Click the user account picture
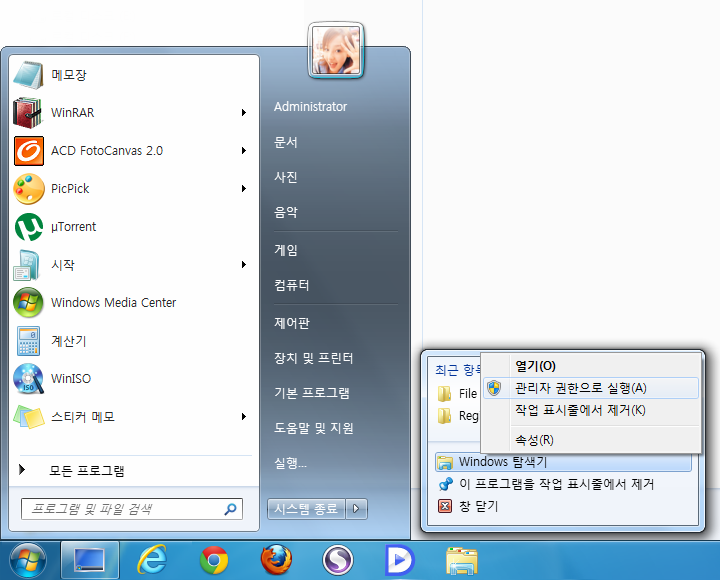Image resolution: width=720 pixels, height=580 pixels. coord(336,51)
